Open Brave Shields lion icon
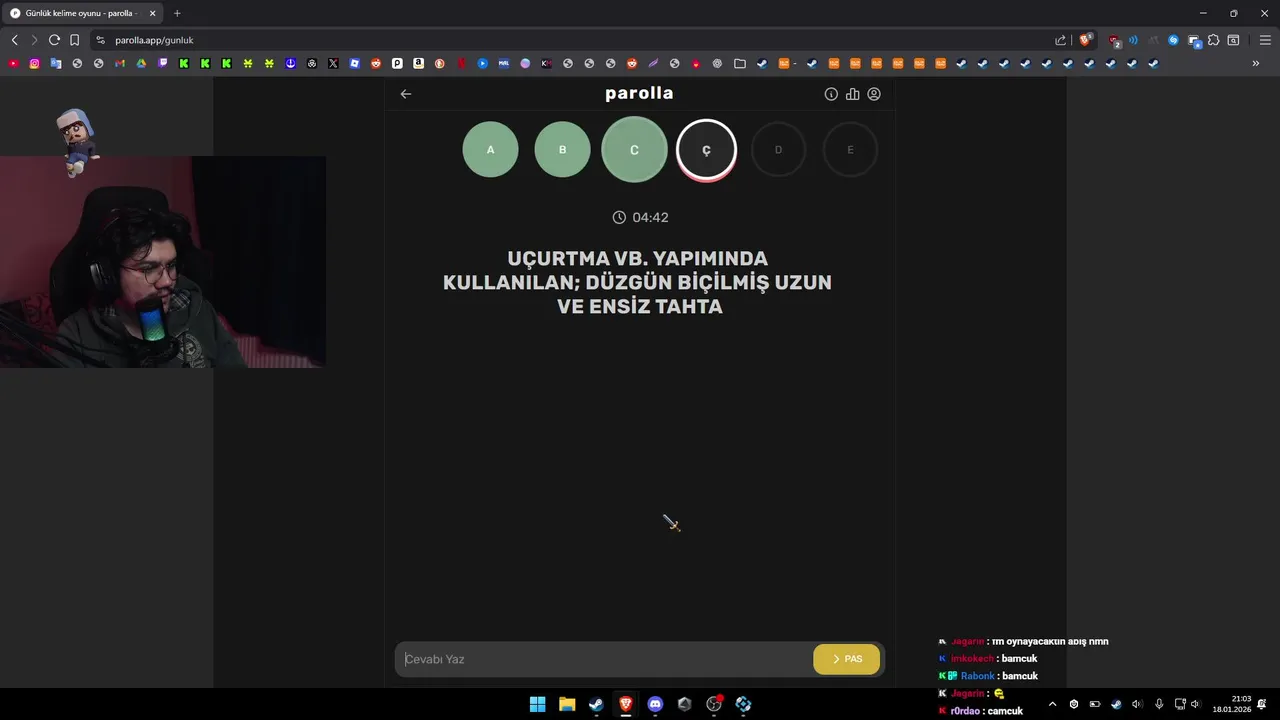This screenshot has height=720, width=1280. tap(1086, 40)
